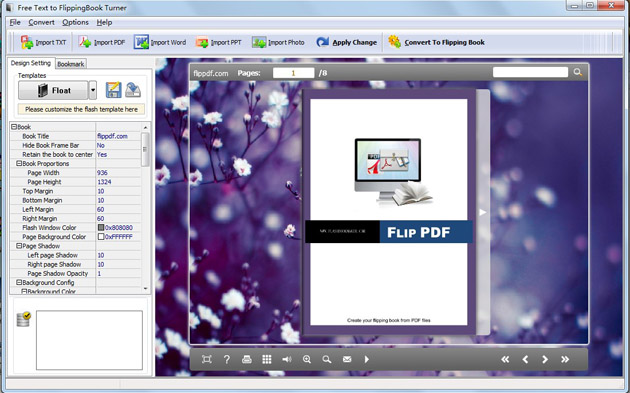Click the Import Photo toolbar icon
Screen dimensions: 630x393
[x=259, y=42]
